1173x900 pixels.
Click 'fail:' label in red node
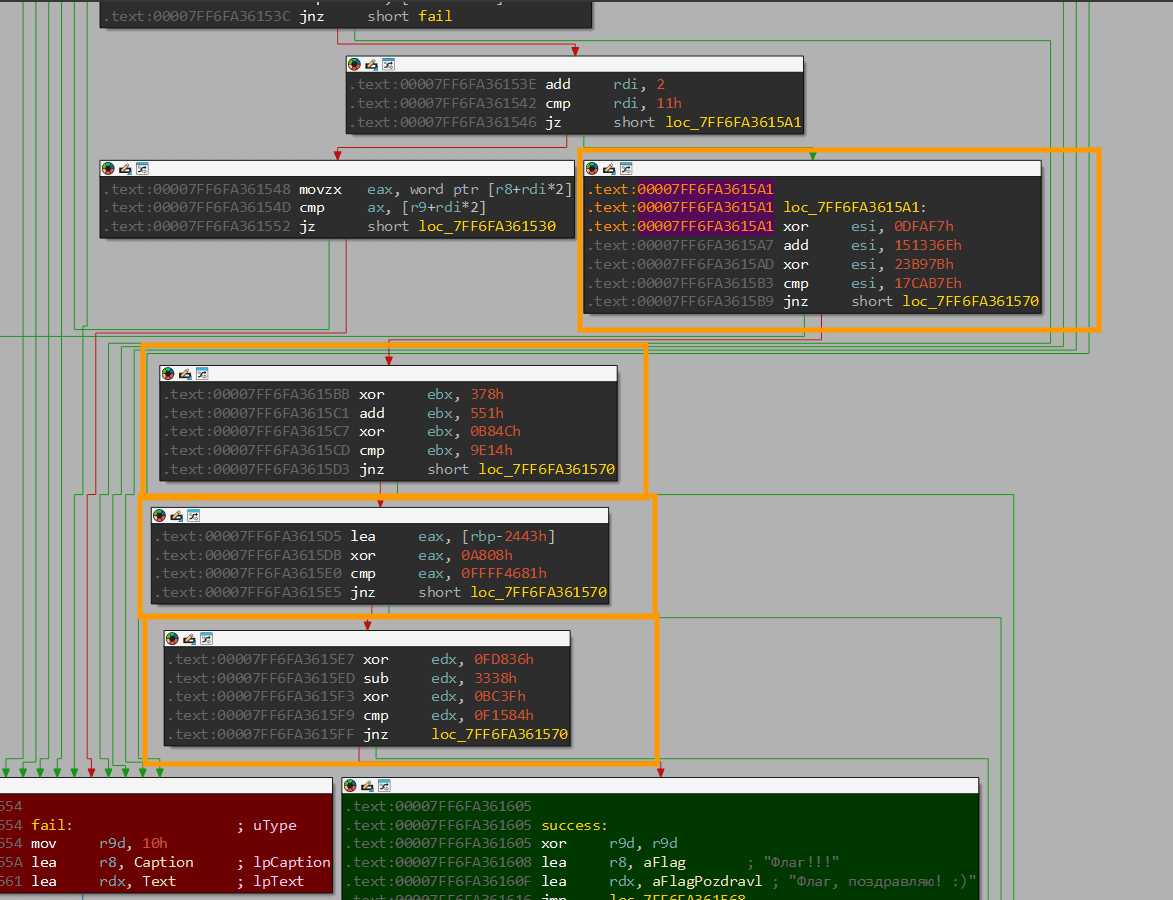coord(50,825)
